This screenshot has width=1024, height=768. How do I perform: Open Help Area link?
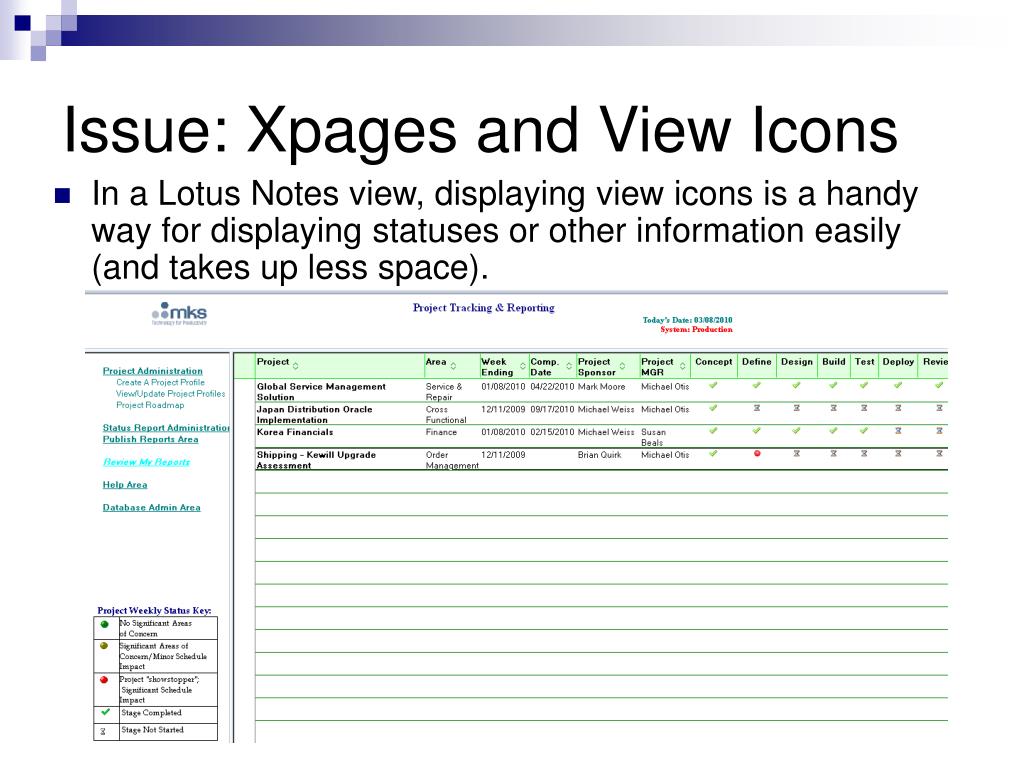[x=125, y=485]
